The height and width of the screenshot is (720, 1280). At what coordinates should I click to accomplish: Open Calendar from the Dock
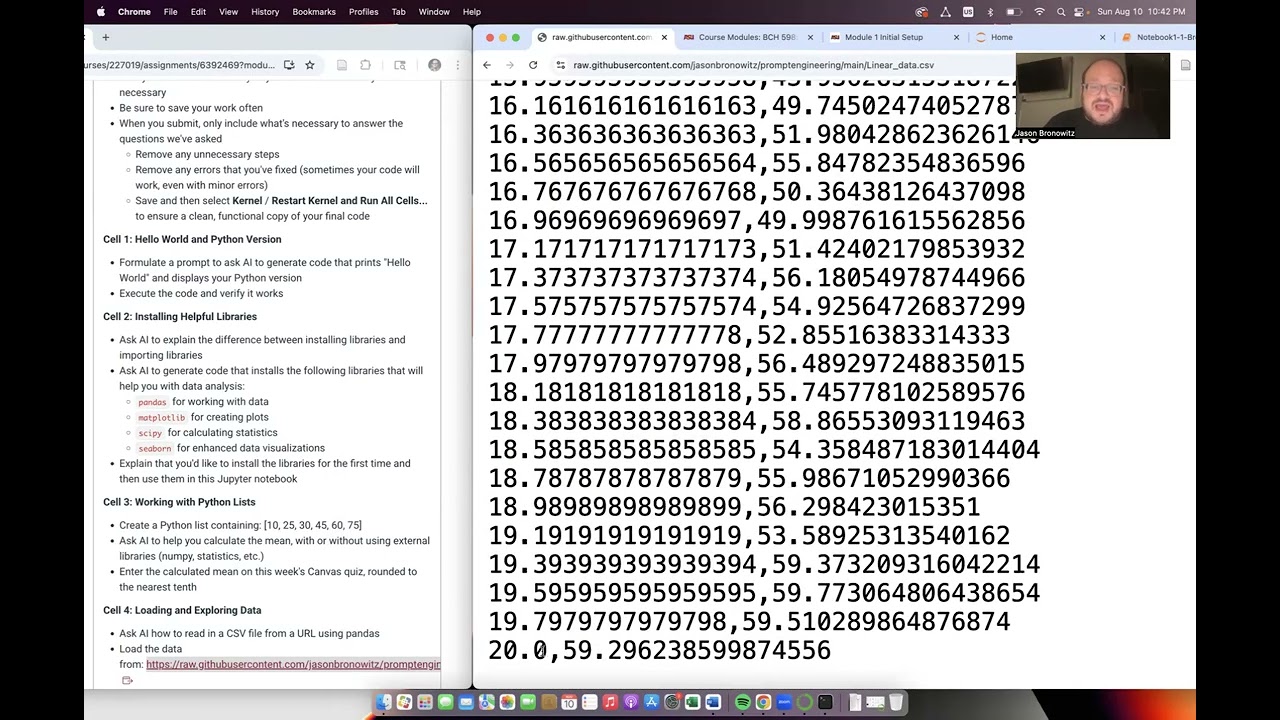569,703
